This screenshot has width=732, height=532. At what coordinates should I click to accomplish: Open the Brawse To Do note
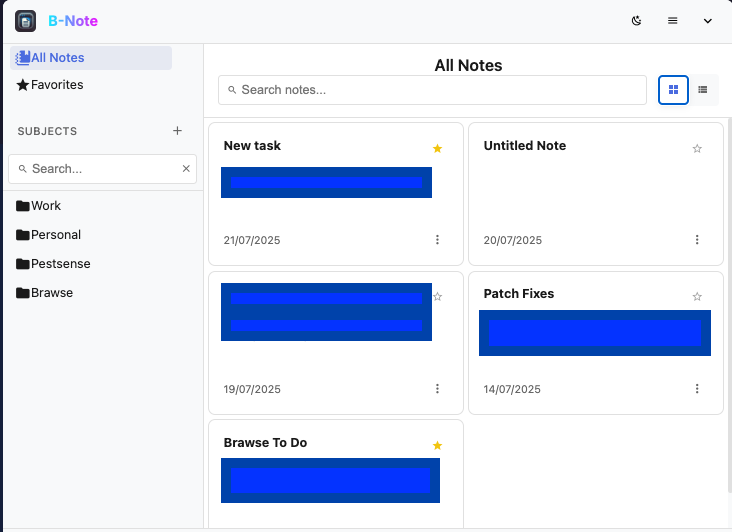tap(265, 443)
